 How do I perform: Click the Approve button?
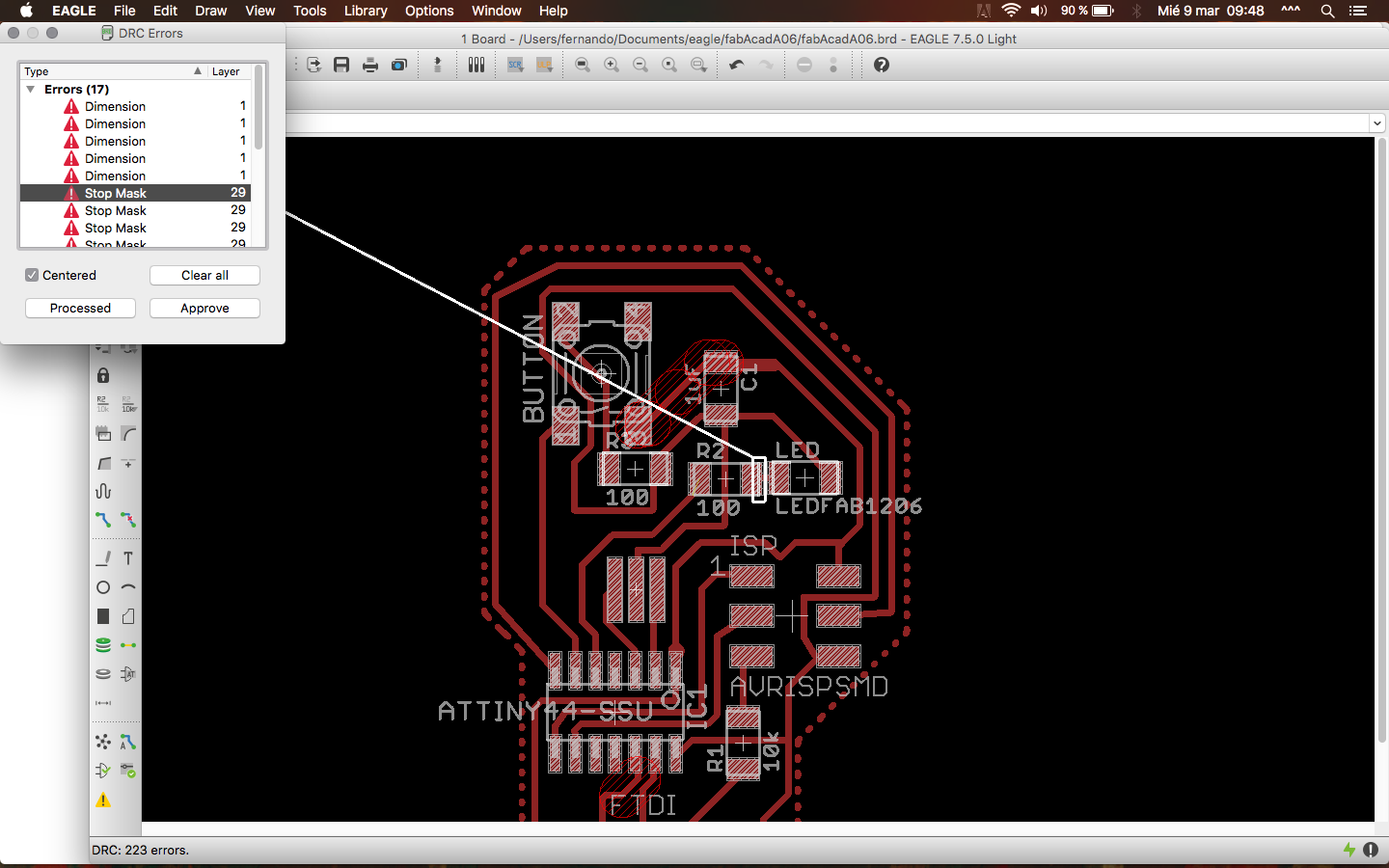(204, 308)
